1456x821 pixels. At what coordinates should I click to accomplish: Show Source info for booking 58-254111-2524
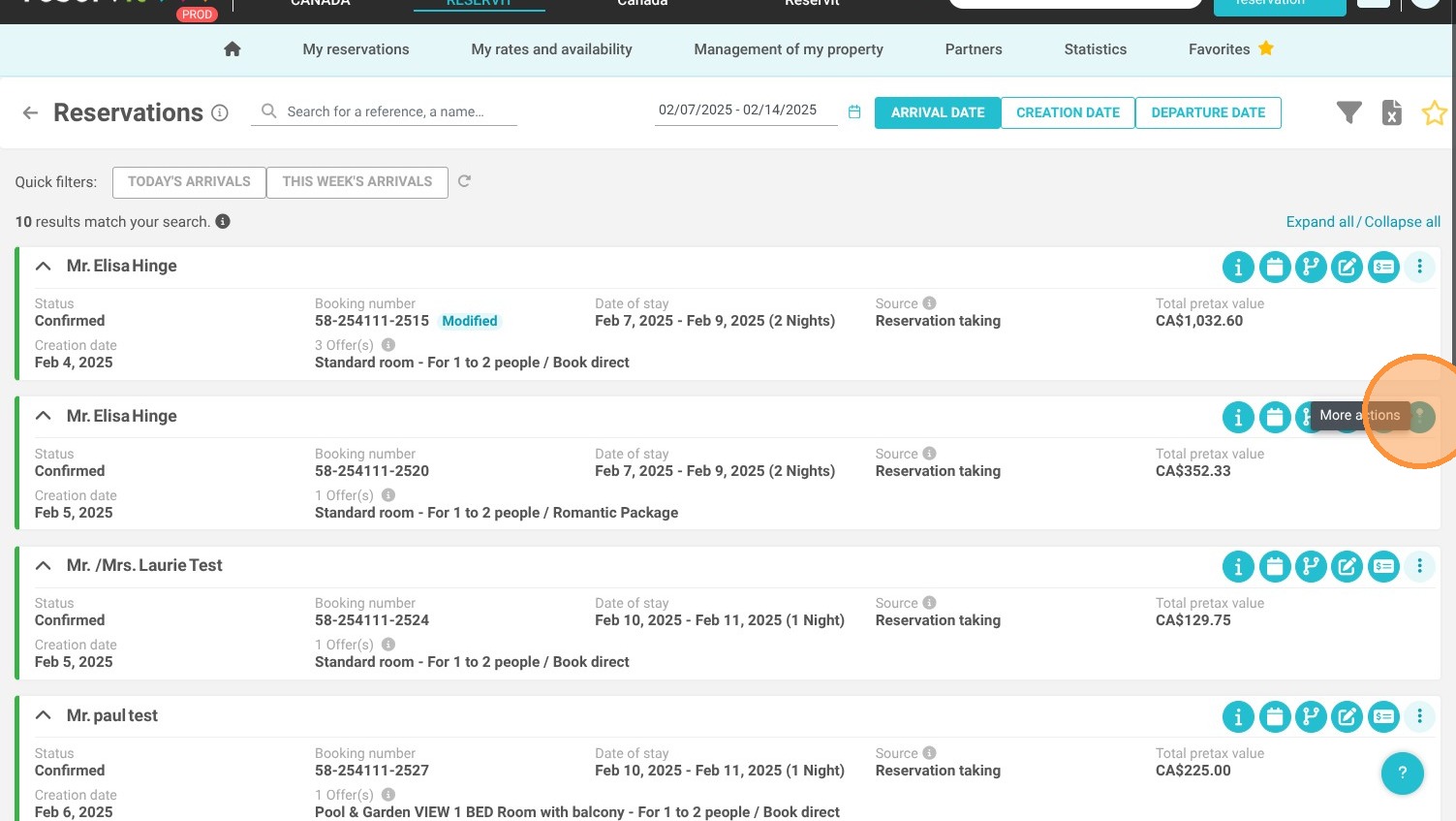pyautogui.click(x=929, y=603)
